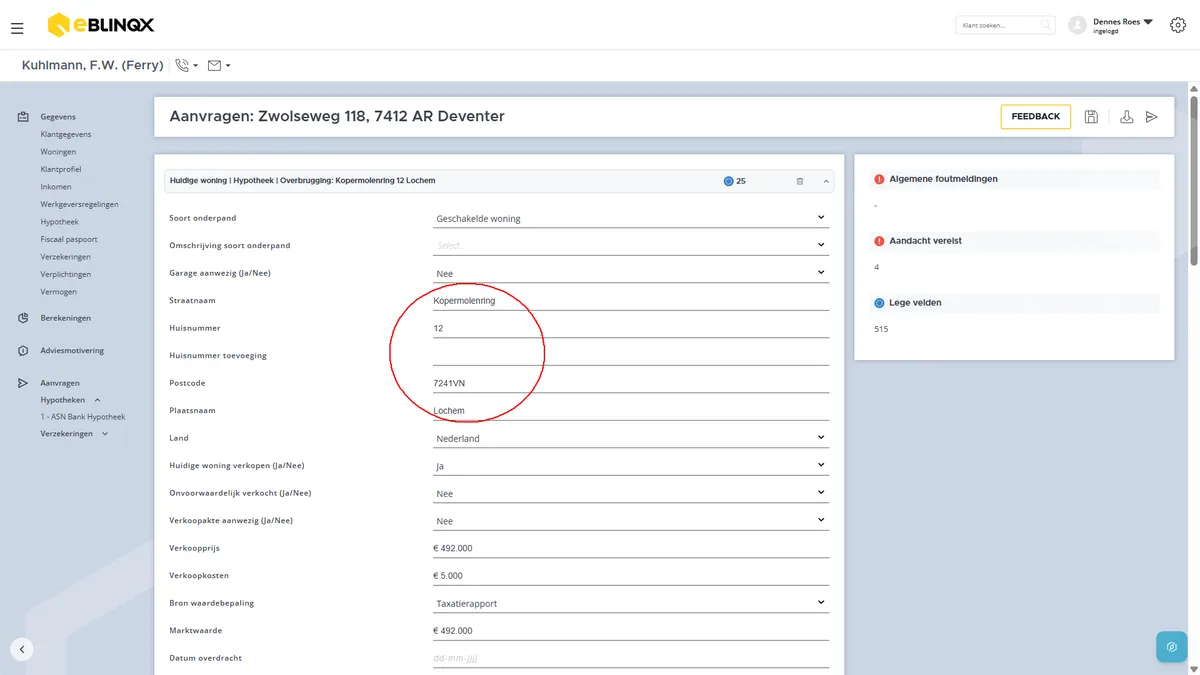This screenshot has width=1200, height=675.
Task: Click the Postcode field showing 7241VN
Action: pyautogui.click(x=631, y=383)
